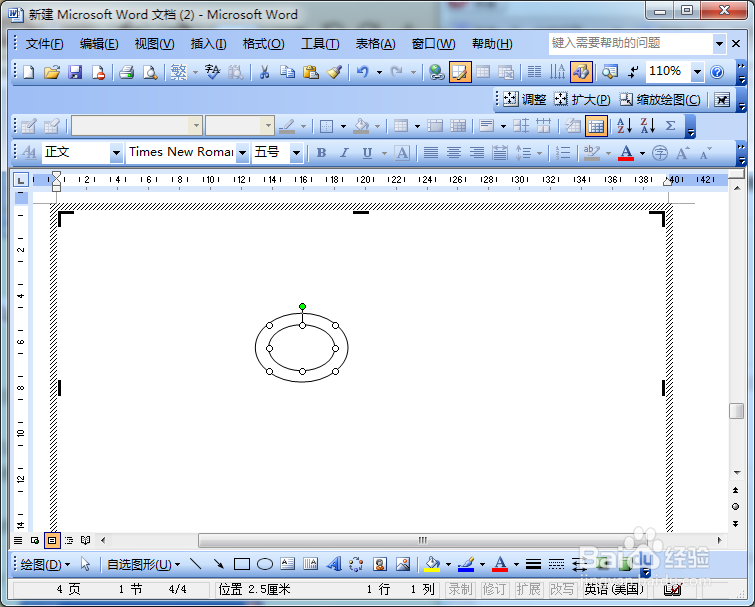Screen dimensions: 755x607
Task: Apply blue line color brush
Action: click(466, 564)
